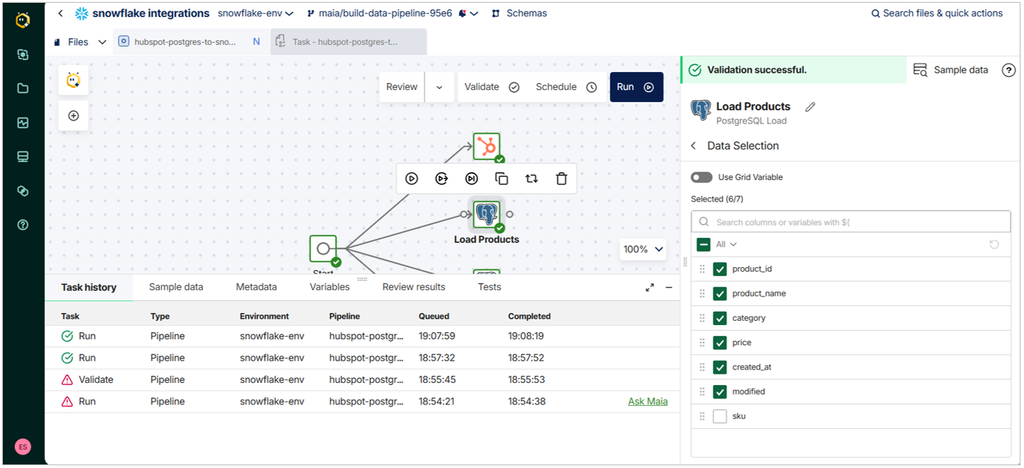Toggle the Use Grid Variable switch
Image resolution: width=1024 pixels, height=468 pixels.
tap(701, 178)
